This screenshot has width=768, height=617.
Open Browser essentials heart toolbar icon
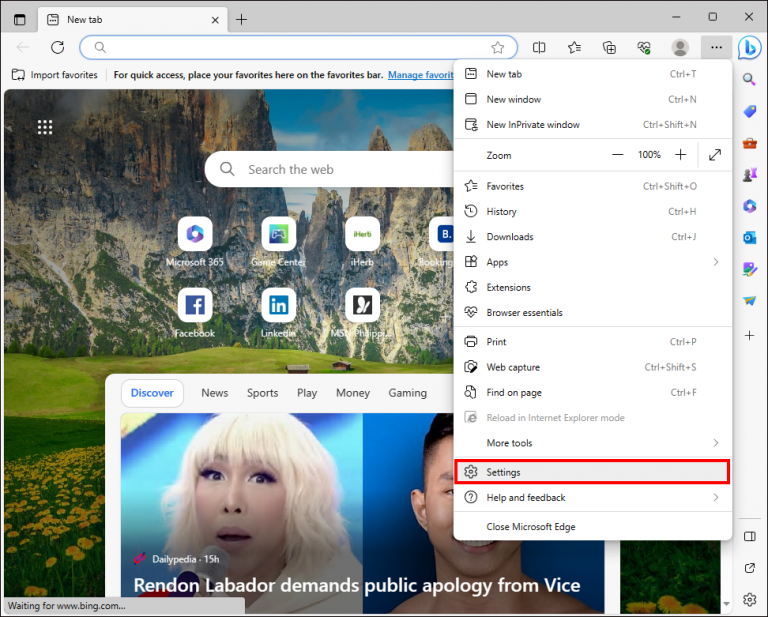tap(644, 47)
